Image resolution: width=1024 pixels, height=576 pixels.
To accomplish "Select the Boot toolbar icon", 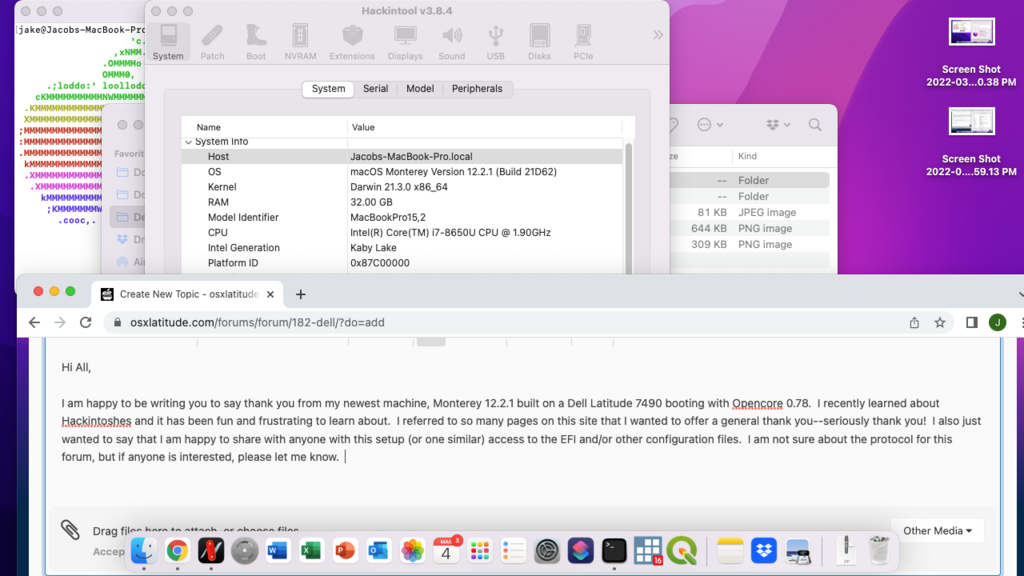I will pyautogui.click(x=256, y=42).
